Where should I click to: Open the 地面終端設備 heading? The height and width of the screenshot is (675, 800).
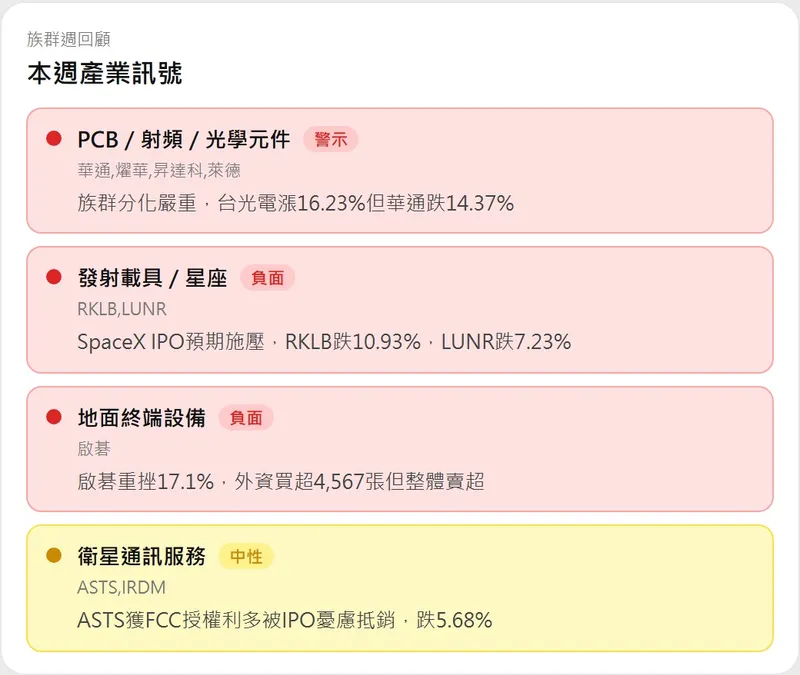[141, 417]
